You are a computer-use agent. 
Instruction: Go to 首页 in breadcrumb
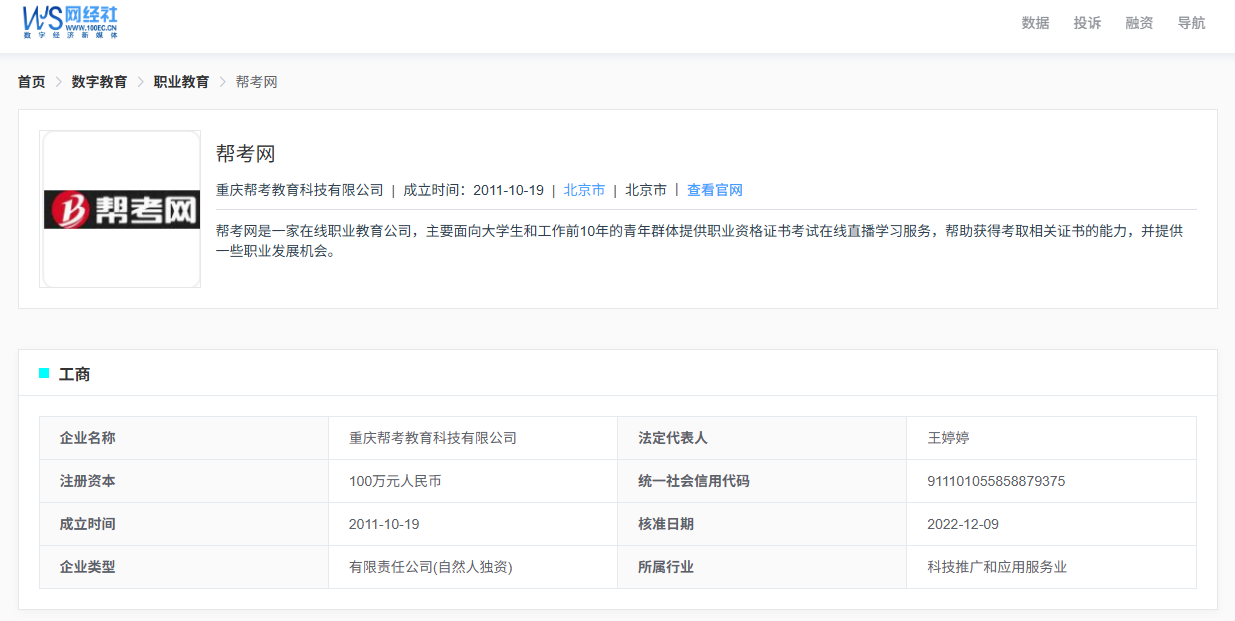click(x=31, y=82)
